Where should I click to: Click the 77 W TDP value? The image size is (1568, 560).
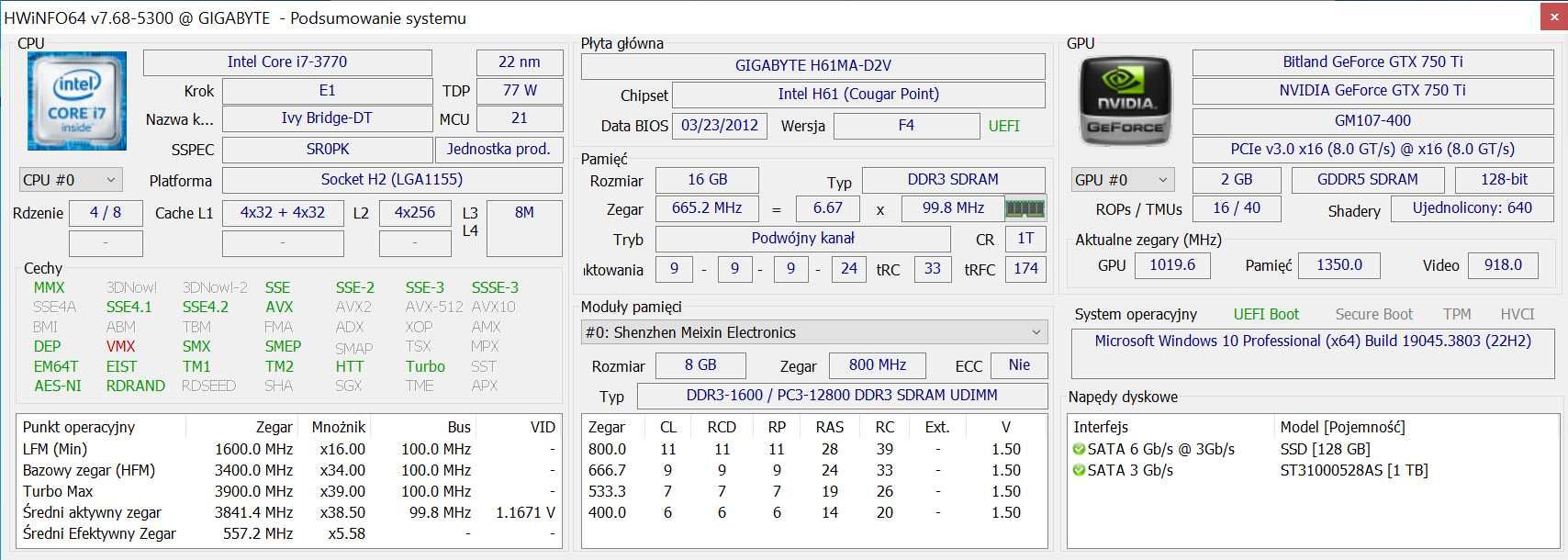click(520, 91)
